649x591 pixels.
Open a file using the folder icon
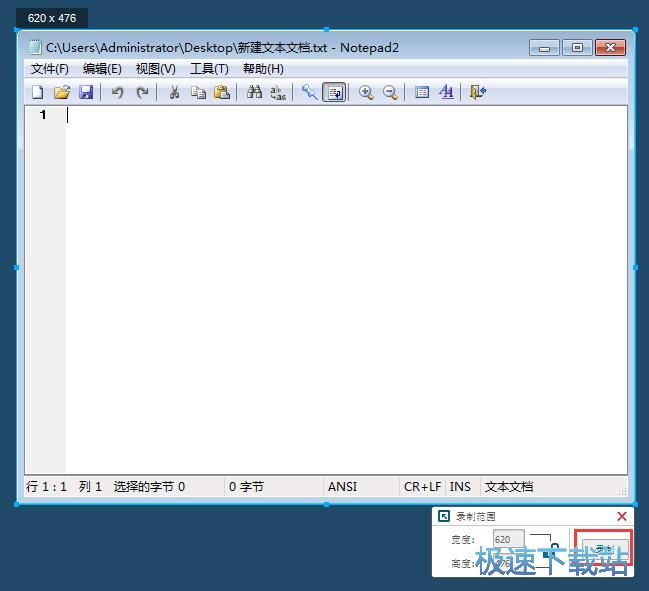click(62, 92)
